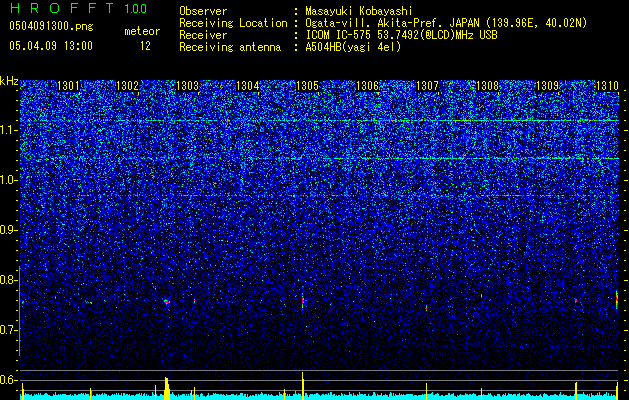The image size is (629, 400).
Task: Click the 1304 time marker
Action: 248,86
